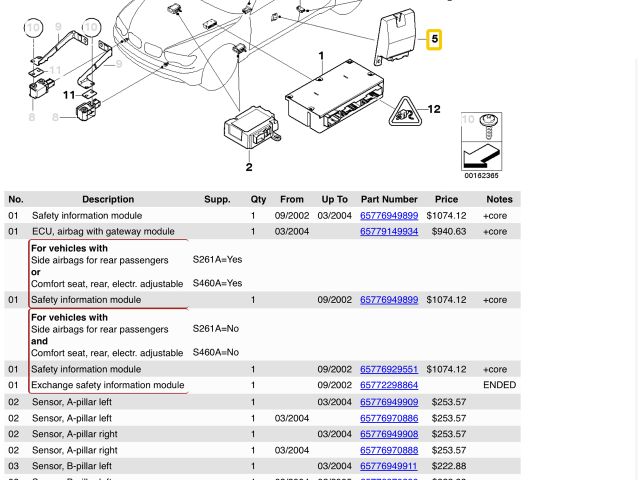The height and width of the screenshot is (480, 640).
Task: Click the Part Number column header
Action: pos(389,199)
